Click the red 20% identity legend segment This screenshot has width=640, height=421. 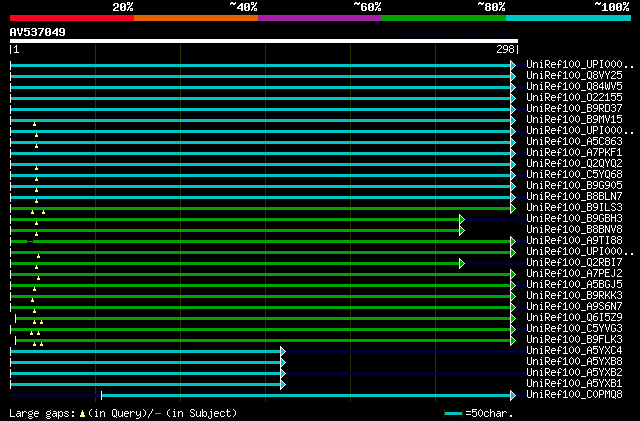72,18
